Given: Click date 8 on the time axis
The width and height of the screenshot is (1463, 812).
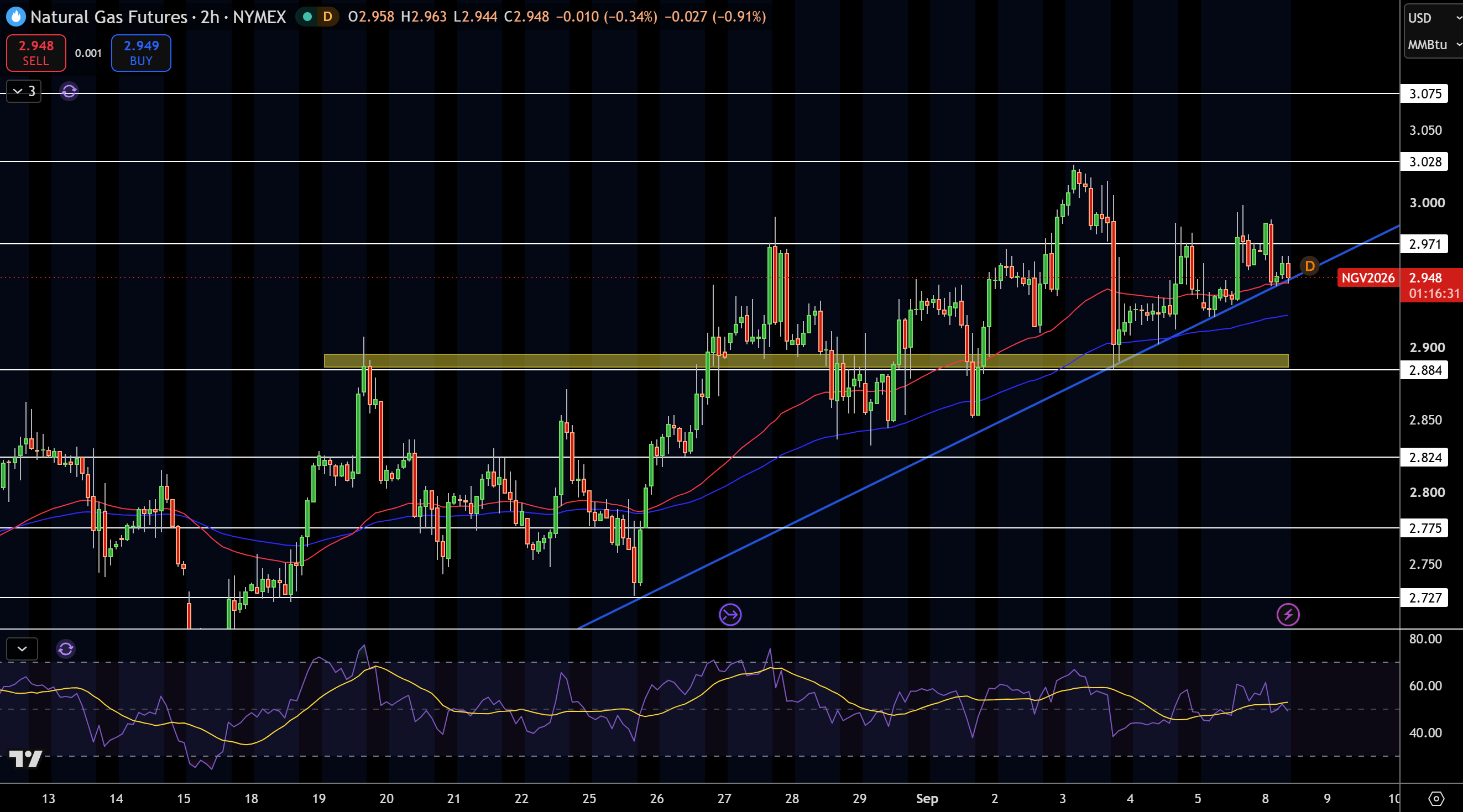Looking at the screenshot, I should click(1265, 798).
